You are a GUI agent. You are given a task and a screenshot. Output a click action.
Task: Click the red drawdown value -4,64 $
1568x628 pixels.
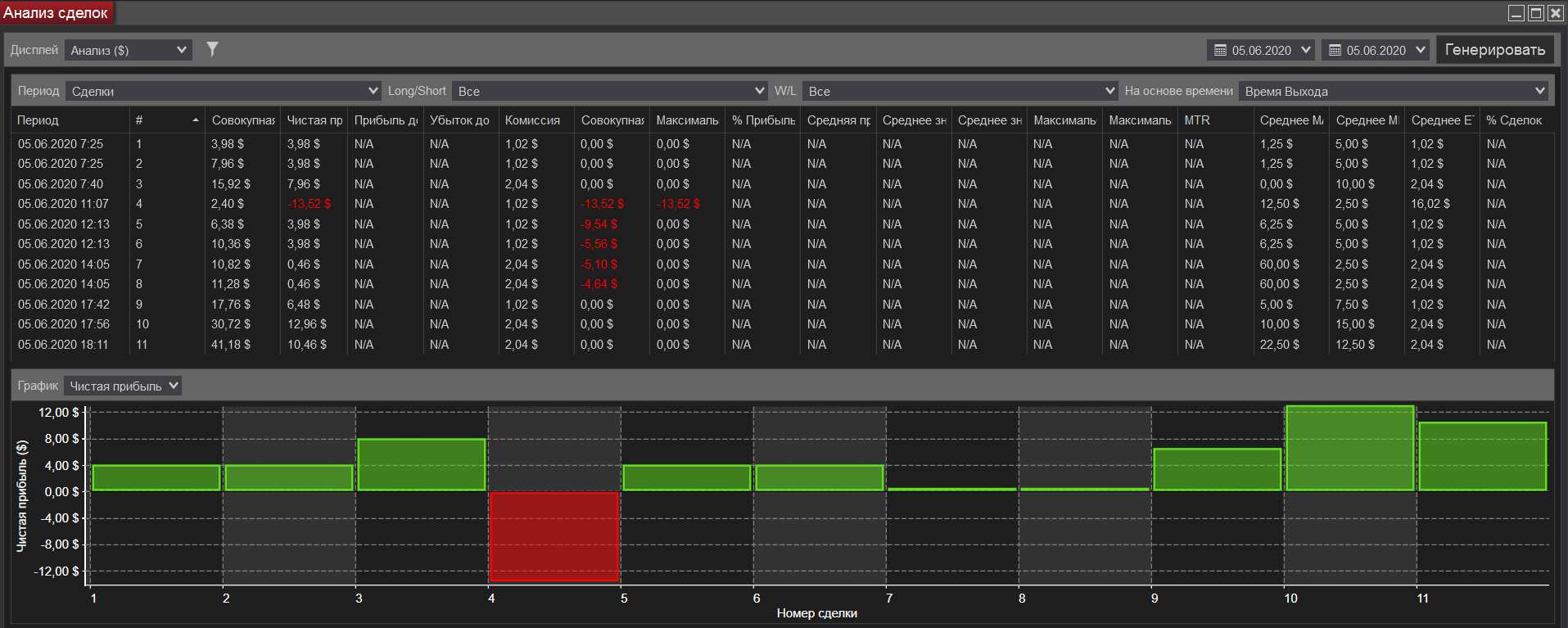coord(599,284)
